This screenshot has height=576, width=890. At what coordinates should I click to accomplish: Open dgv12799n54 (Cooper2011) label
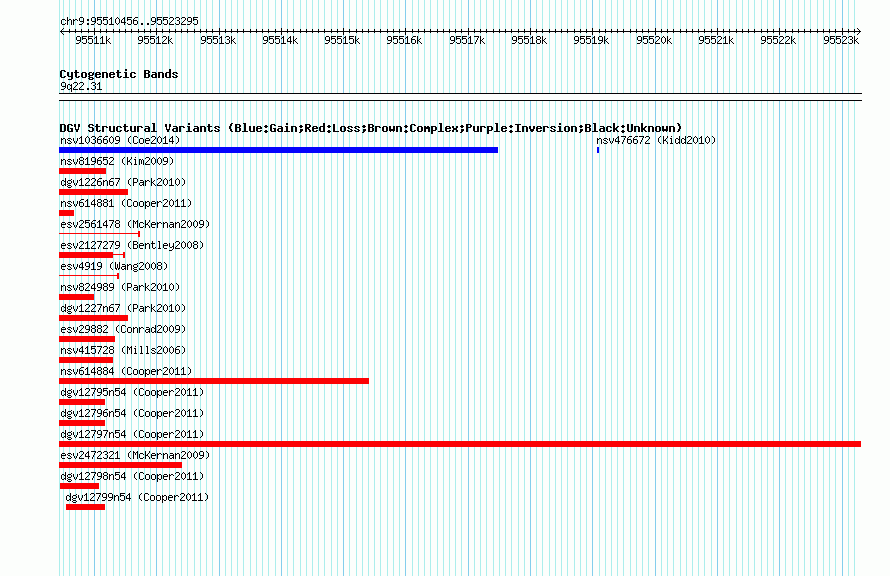pos(137,497)
